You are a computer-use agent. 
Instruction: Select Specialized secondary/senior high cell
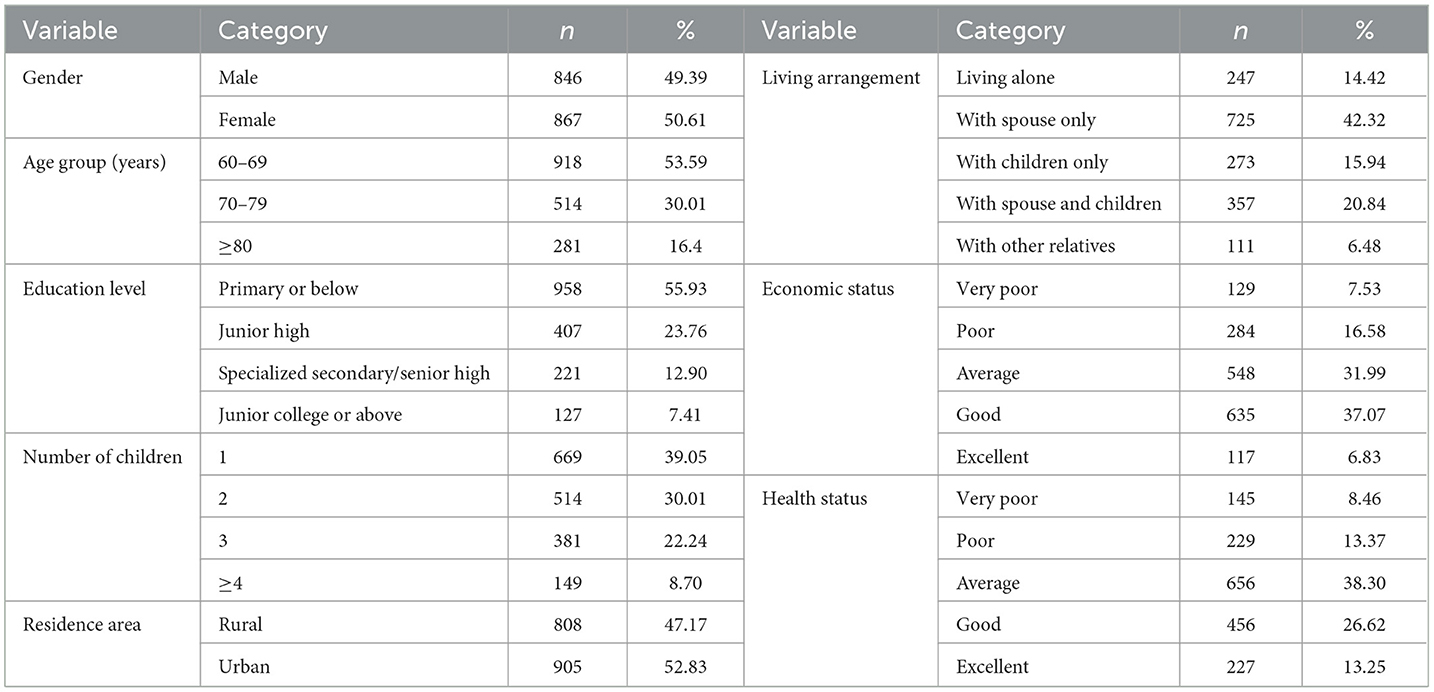pyautogui.click(x=354, y=372)
